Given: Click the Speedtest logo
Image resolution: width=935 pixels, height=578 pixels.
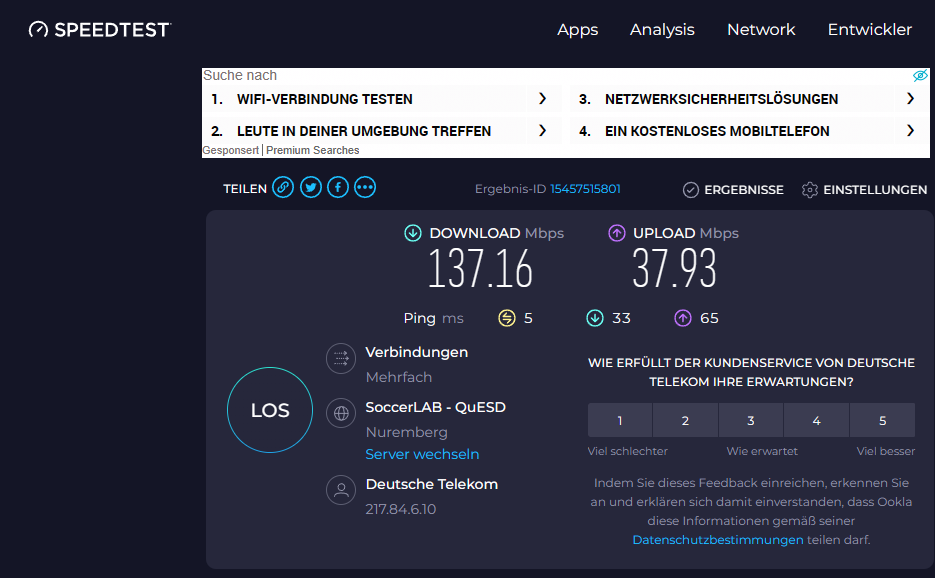Looking at the screenshot, I should point(100,30).
